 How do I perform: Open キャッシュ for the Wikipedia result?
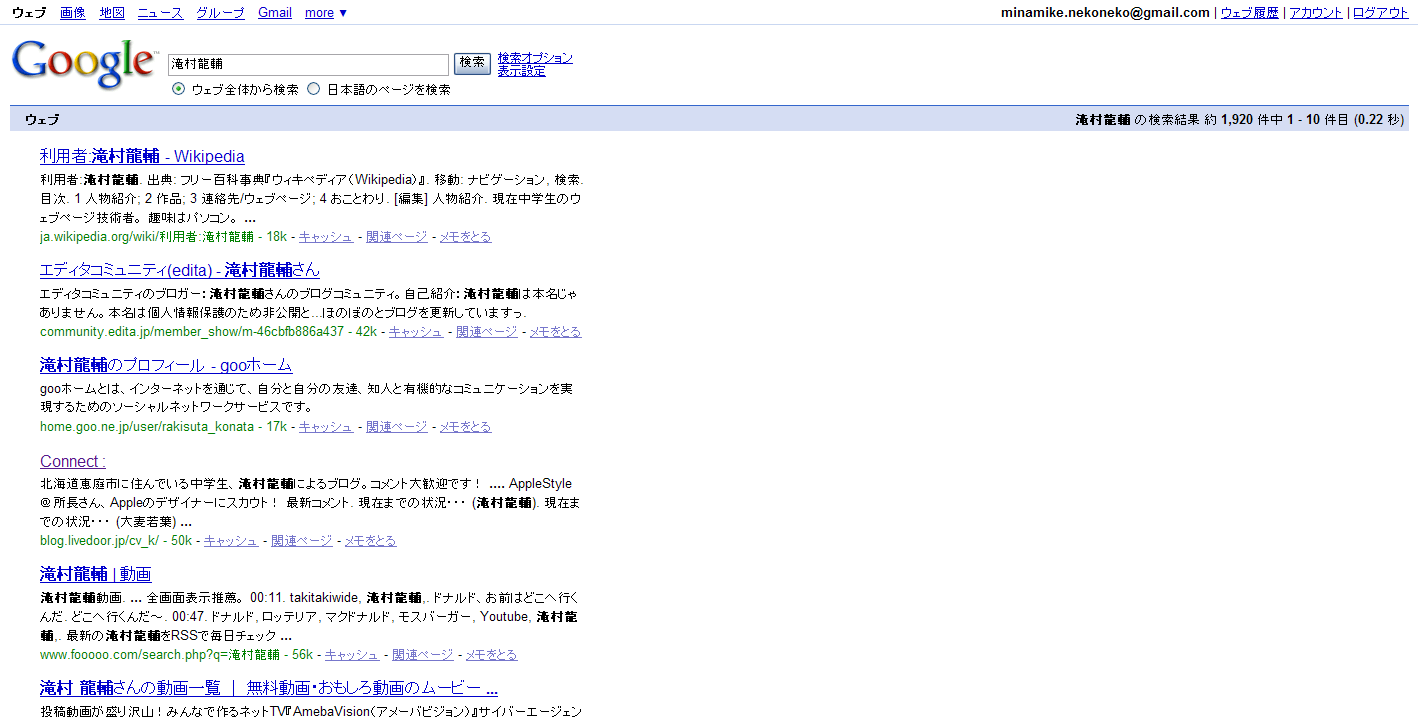point(325,237)
